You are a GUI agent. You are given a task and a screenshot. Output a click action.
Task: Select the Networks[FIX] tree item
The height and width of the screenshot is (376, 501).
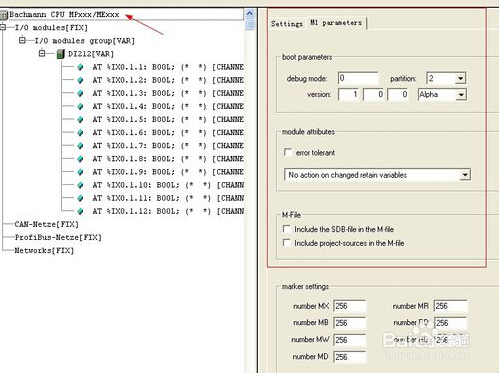[x=44, y=250]
